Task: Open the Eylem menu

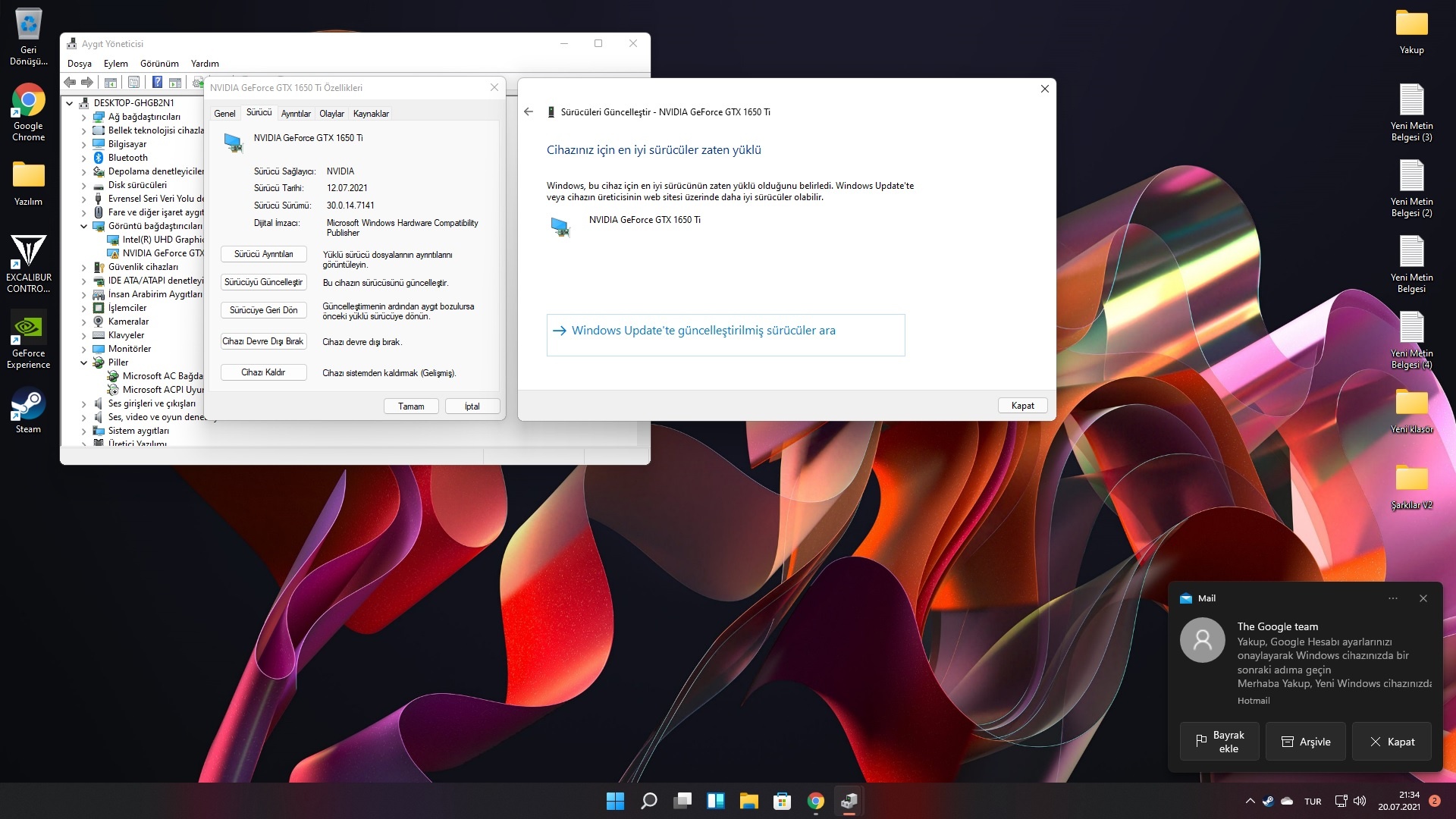Action: (115, 64)
